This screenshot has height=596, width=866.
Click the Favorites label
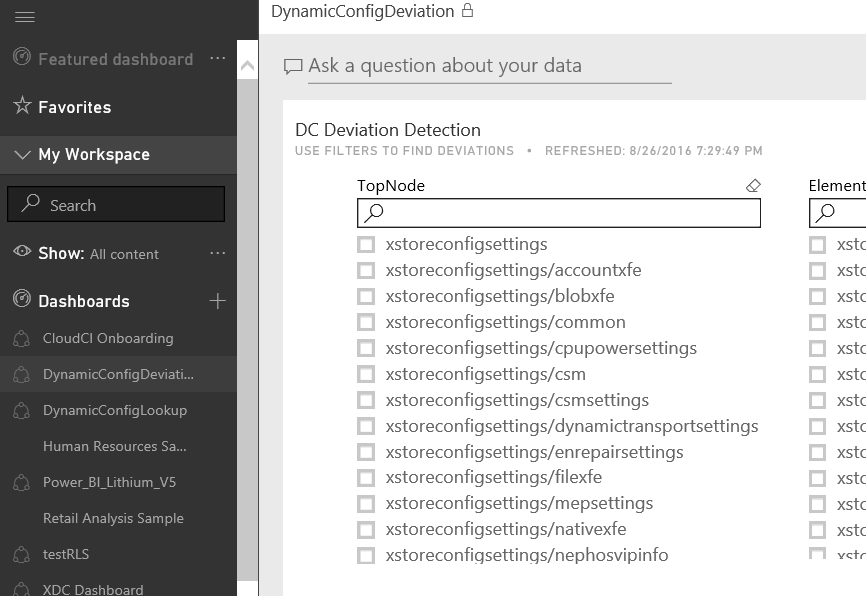(x=75, y=107)
